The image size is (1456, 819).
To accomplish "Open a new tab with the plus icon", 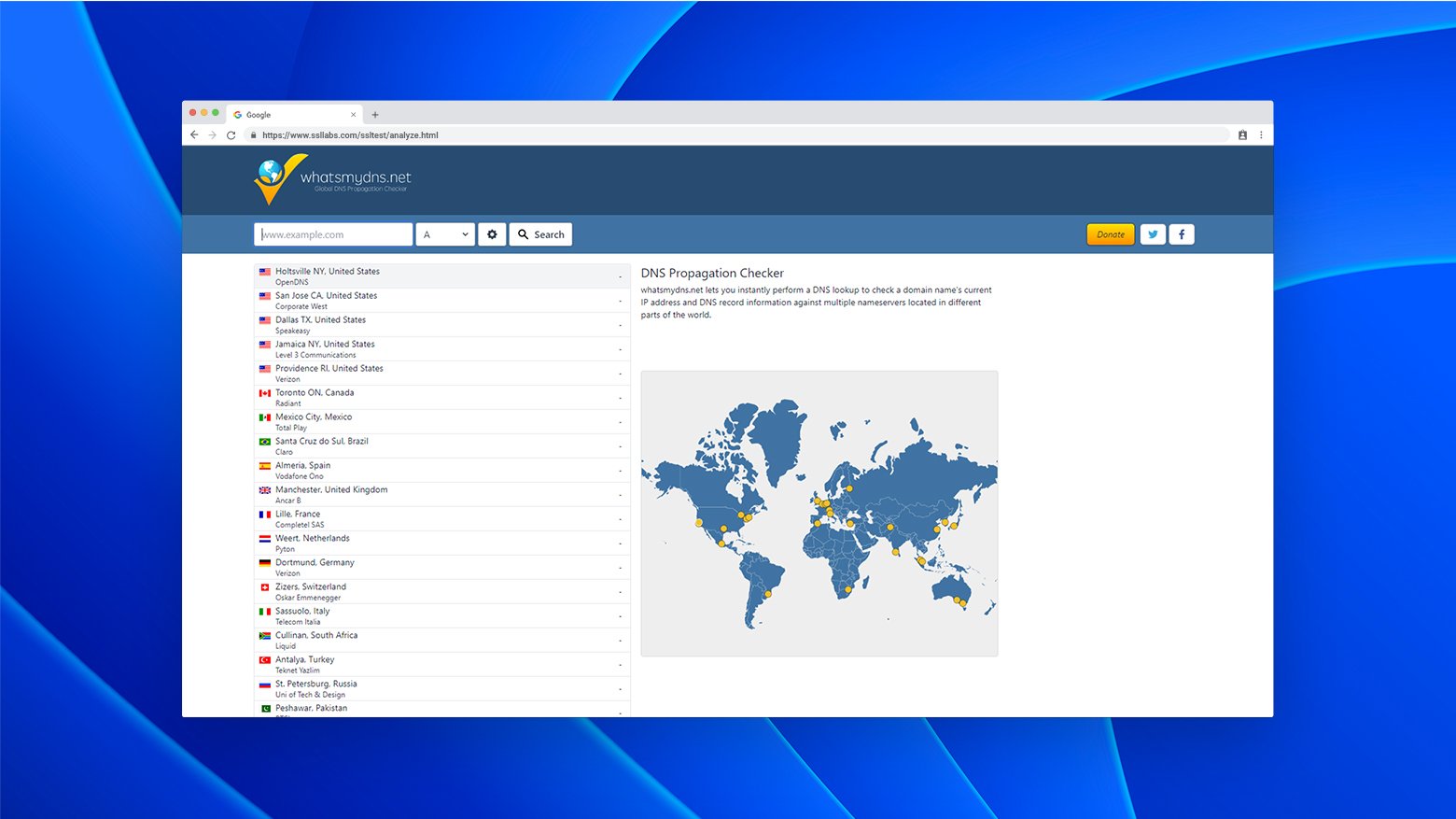I will (375, 115).
